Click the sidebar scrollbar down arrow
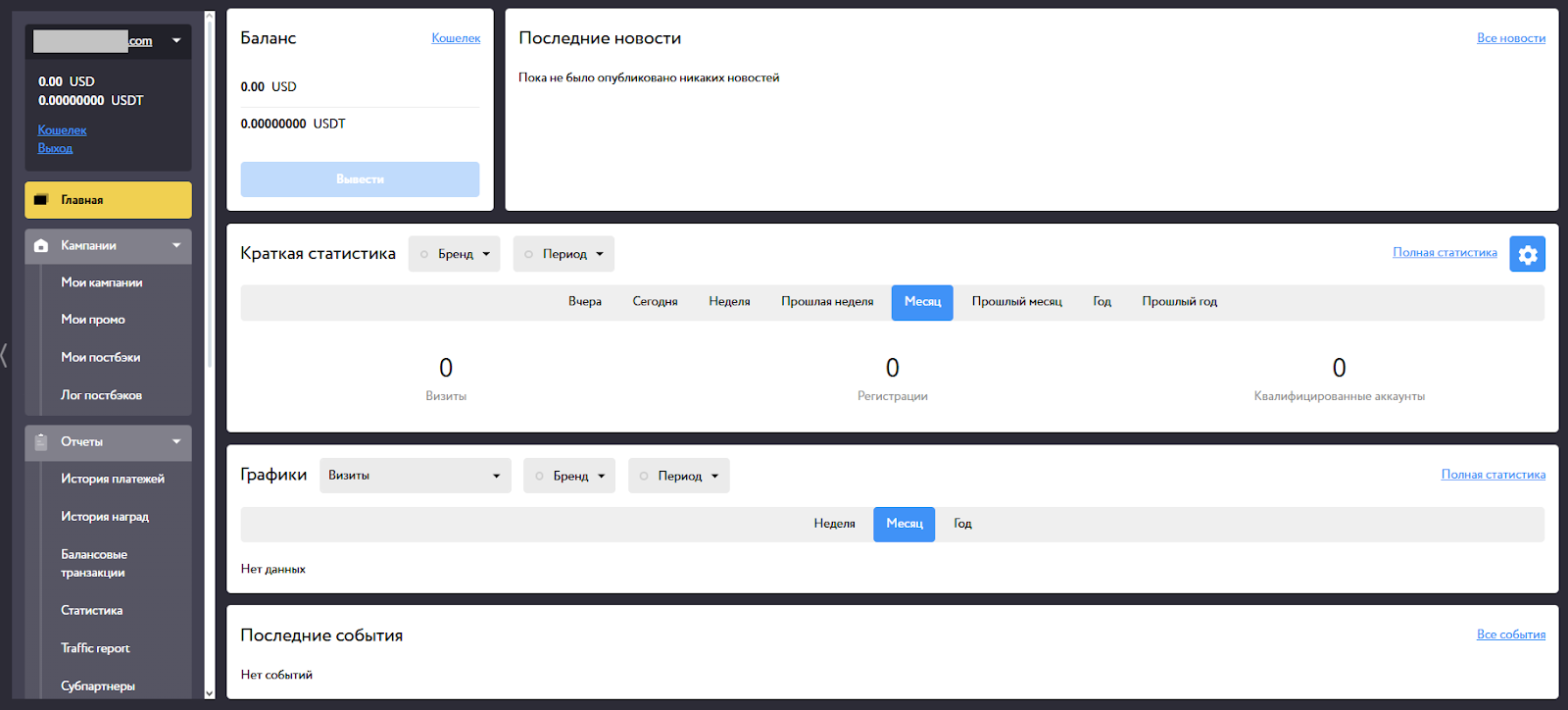Image resolution: width=1568 pixels, height=710 pixels. coord(209,693)
